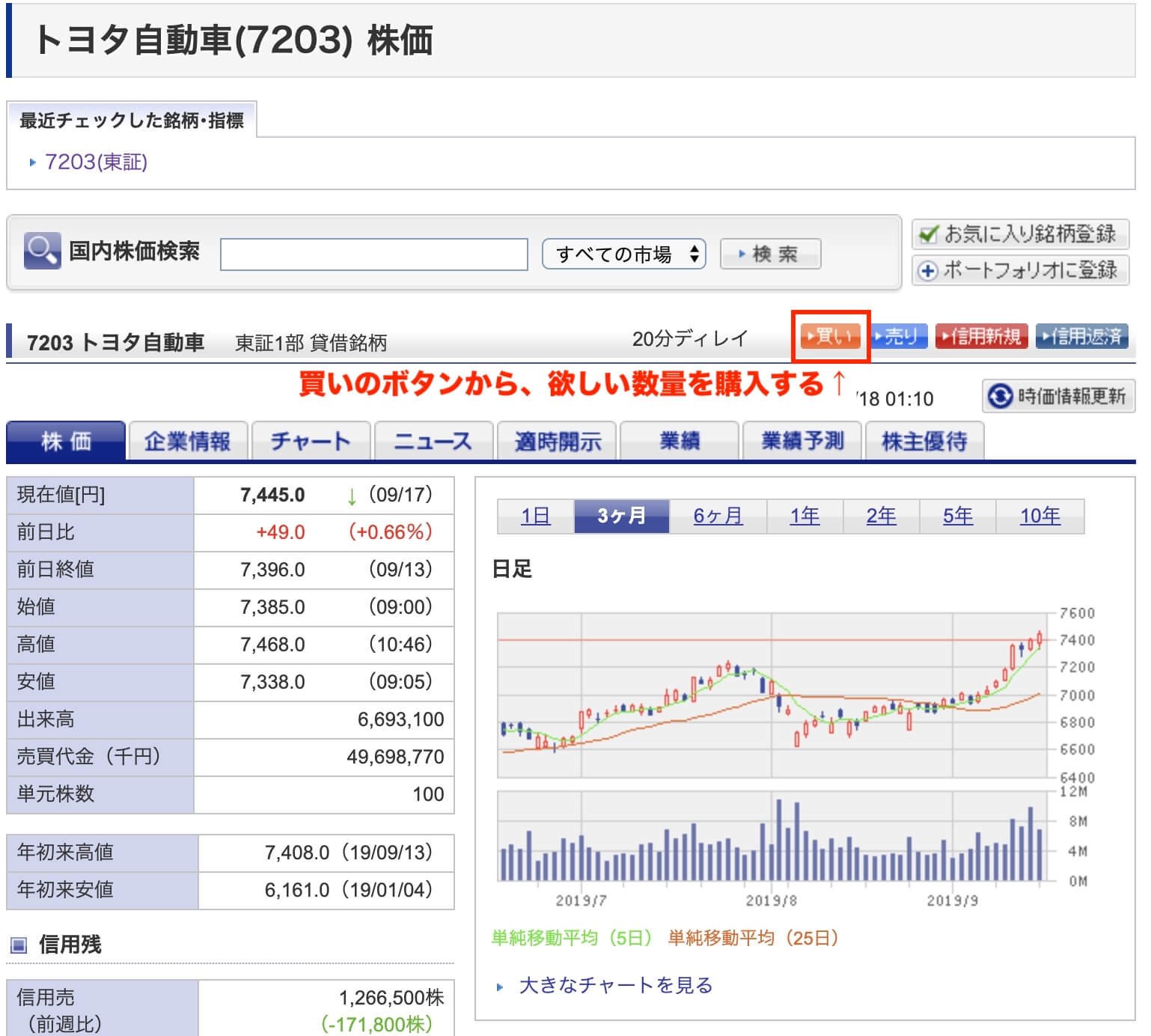This screenshot has width=1151, height=1036.
Task: Click the 出来高 volume value 6,693,100
Action: tap(400, 719)
